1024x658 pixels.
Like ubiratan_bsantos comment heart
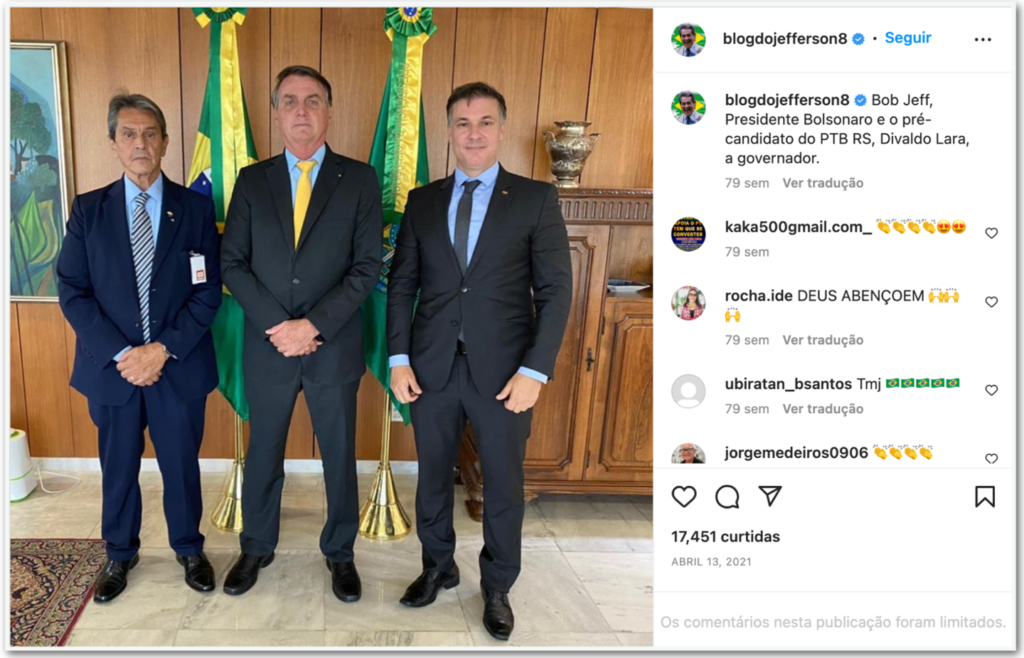(991, 390)
